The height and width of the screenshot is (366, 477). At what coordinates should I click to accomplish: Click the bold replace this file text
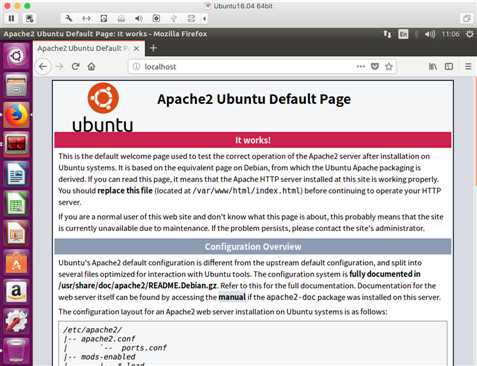click(x=125, y=191)
